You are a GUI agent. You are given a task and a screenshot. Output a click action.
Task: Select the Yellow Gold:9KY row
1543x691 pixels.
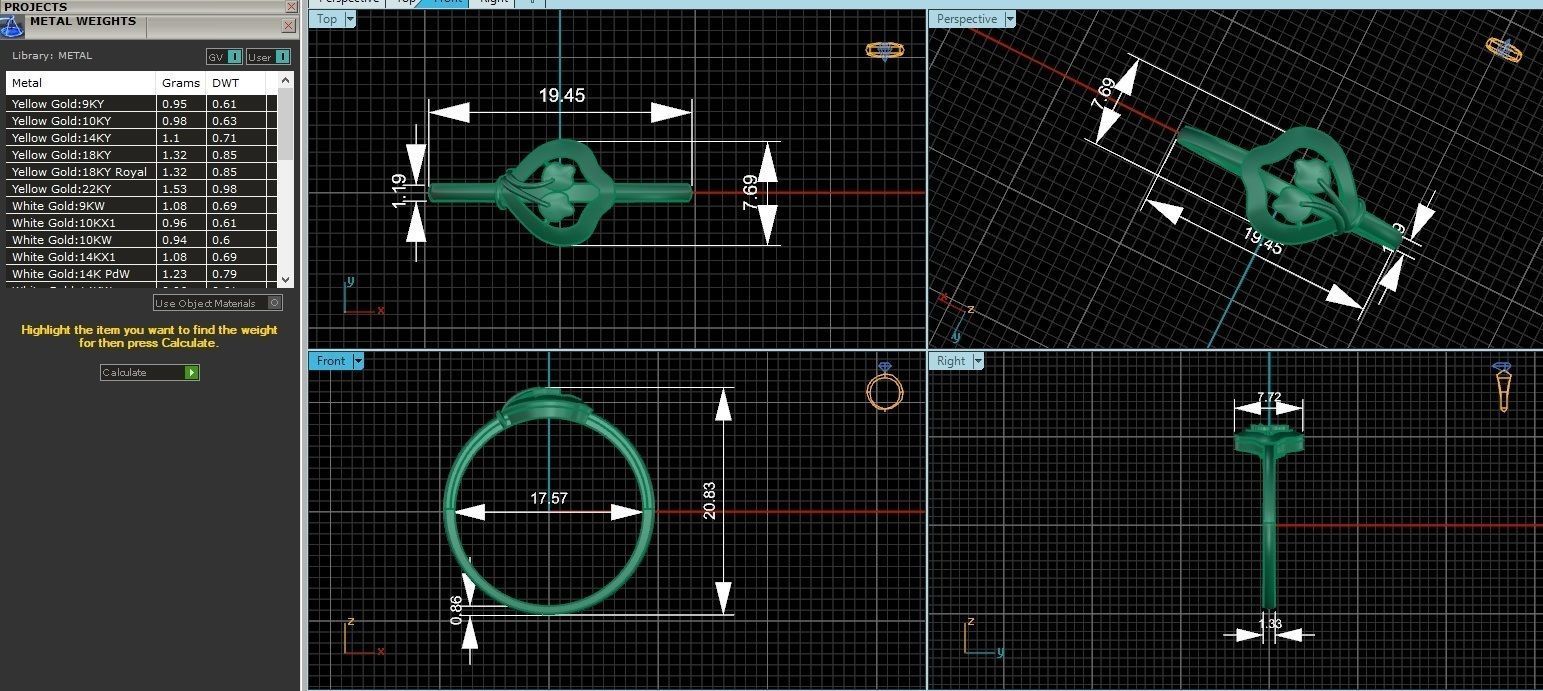[x=142, y=104]
